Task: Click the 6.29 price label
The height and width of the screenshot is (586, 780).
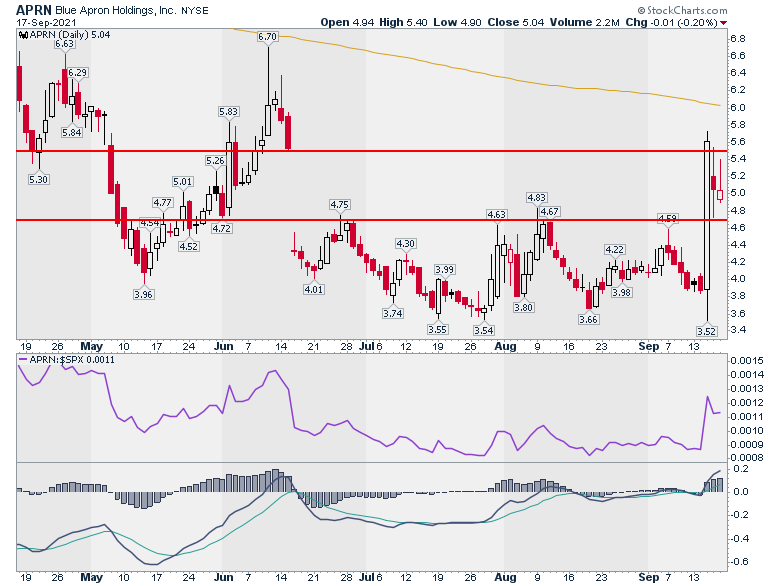Action: pyautogui.click(x=78, y=73)
